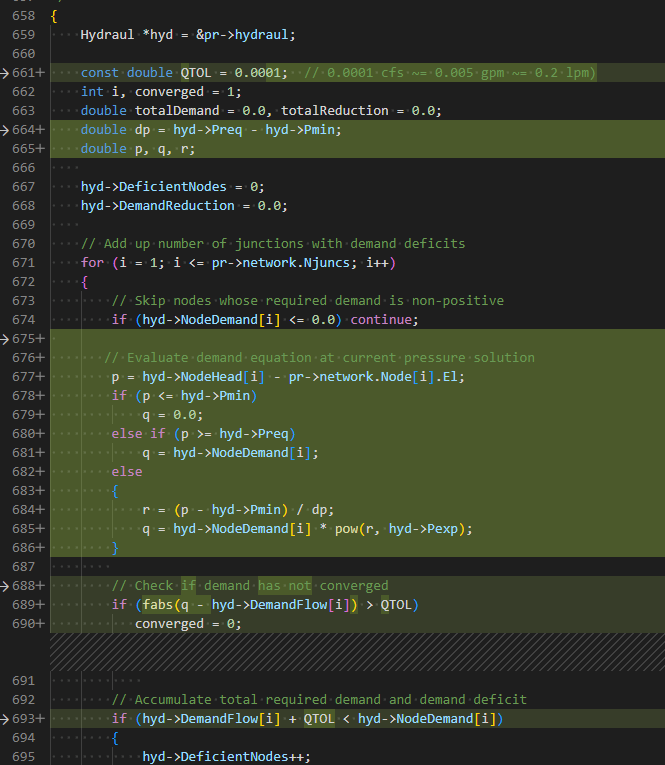Click the totalReduction variable on line 663
Screen dimensions: 665x765
coord(335,111)
